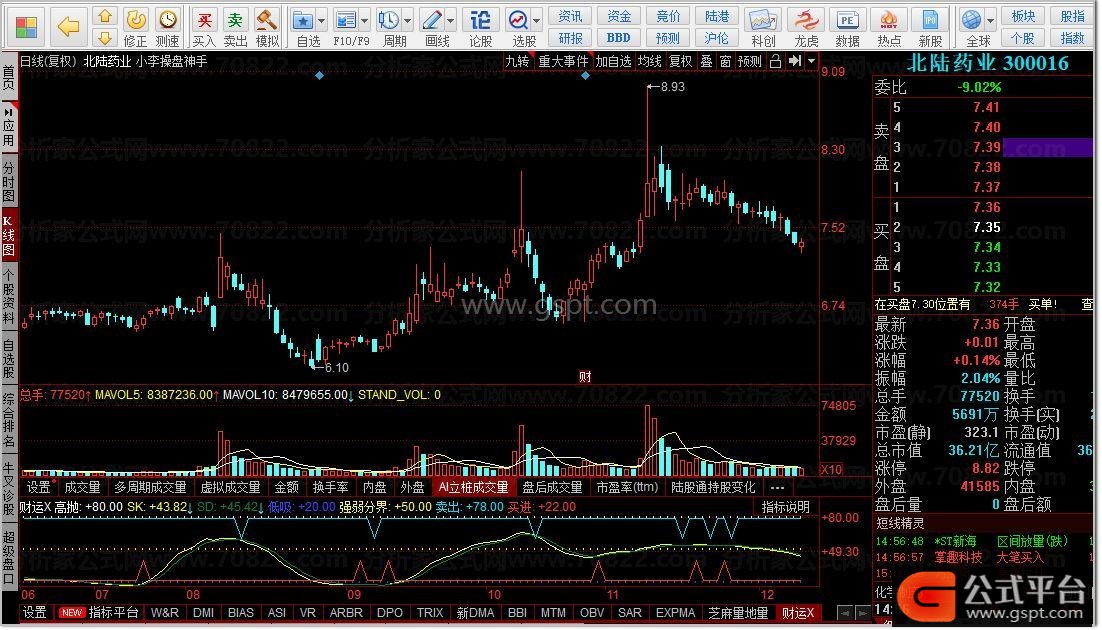Toggle 重大事件 major events display
1102x630 pixels.
(x=564, y=61)
